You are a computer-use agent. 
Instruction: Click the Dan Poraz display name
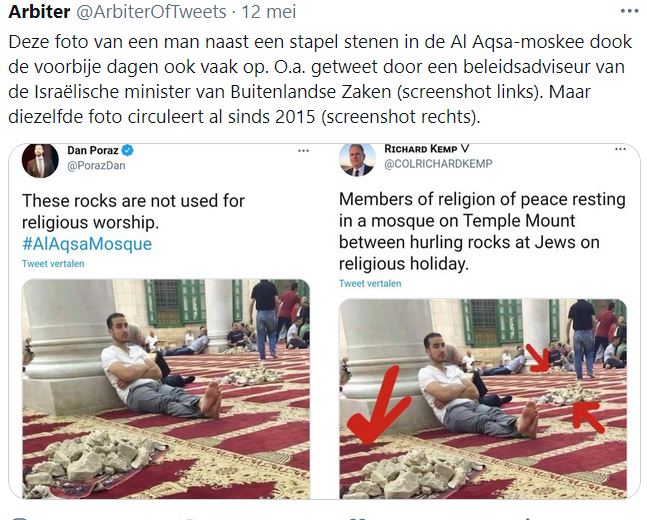[93, 150]
